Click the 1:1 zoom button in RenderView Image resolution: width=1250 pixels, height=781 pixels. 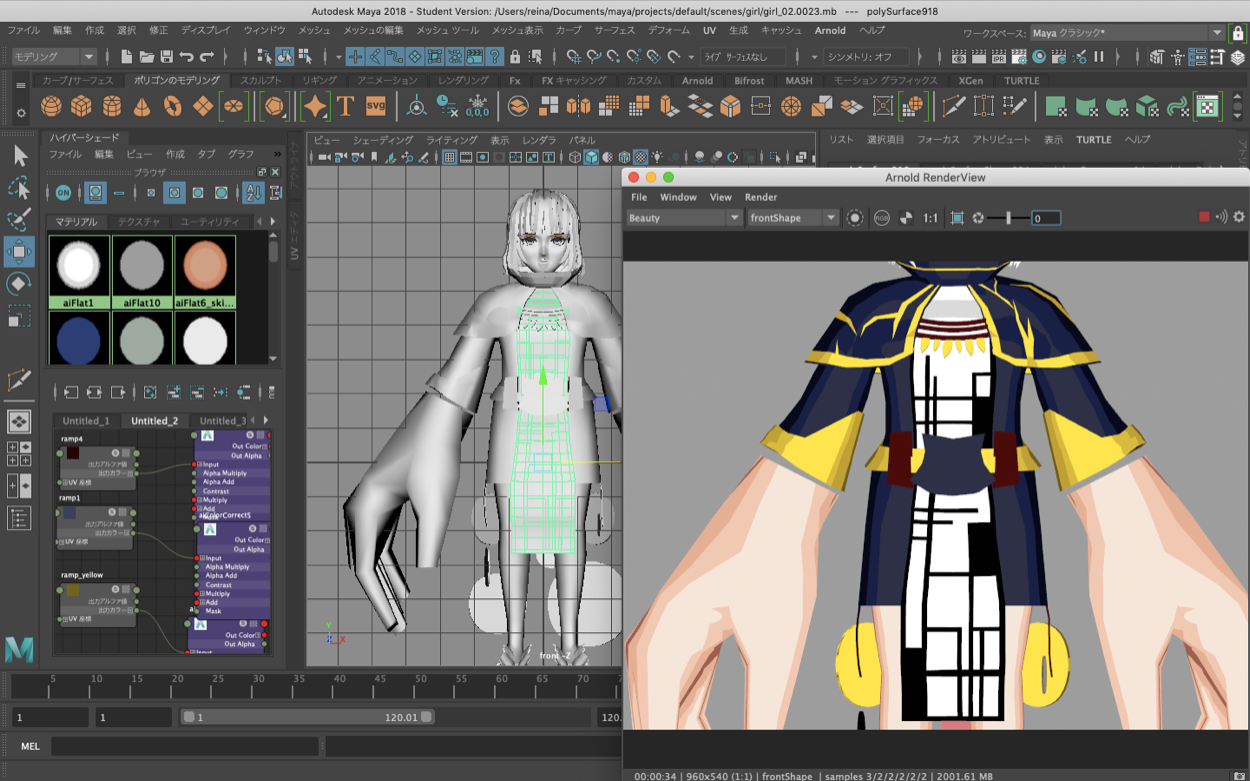930,218
